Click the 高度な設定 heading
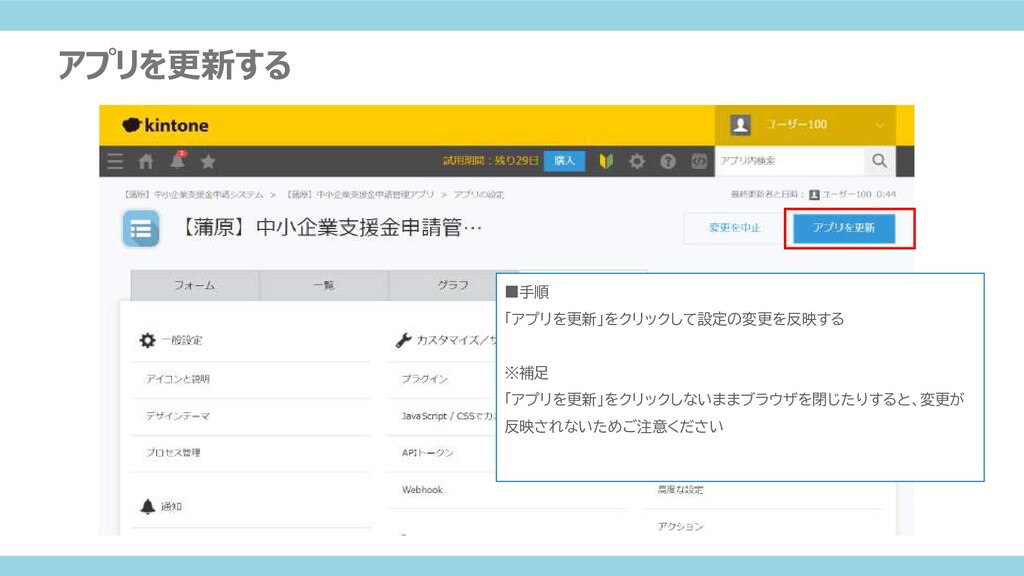 click(x=680, y=490)
